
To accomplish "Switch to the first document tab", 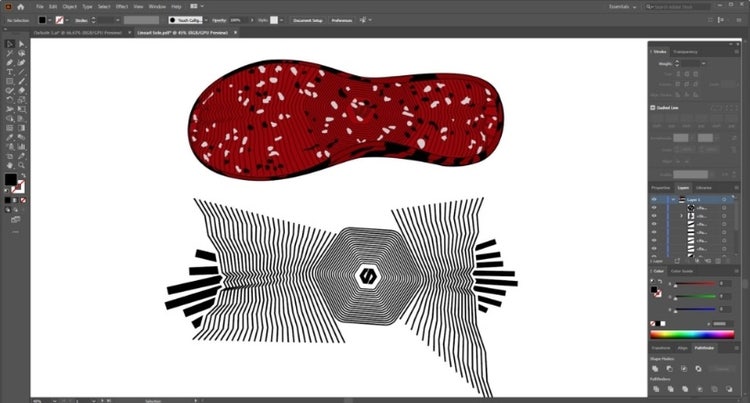I will [77, 33].
